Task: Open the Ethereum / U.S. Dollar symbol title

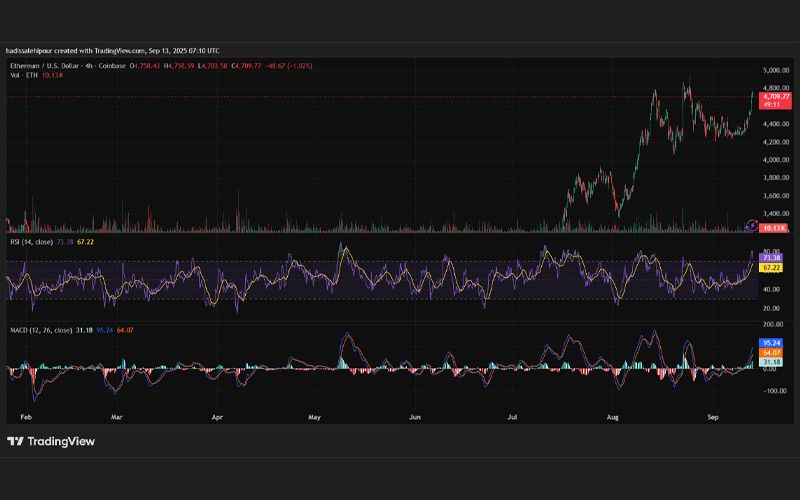Action: click(68, 66)
